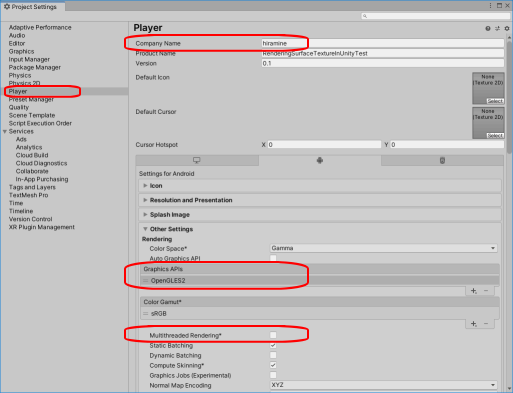
Task: Click the Cursor Hotspot Y field
Action: 447,145
